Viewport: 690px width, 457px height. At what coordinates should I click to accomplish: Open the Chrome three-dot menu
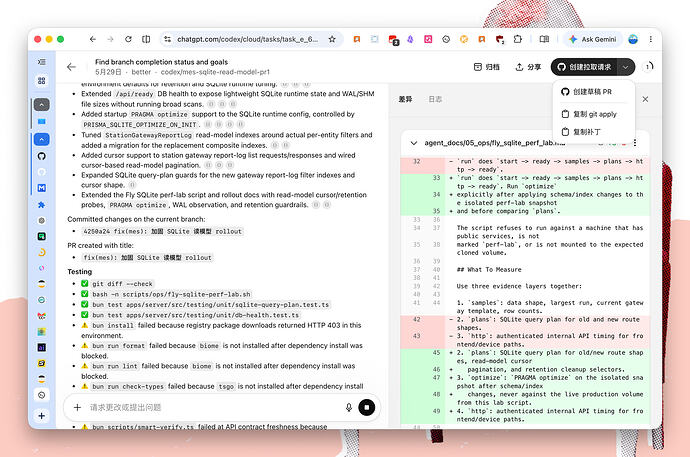click(x=651, y=39)
